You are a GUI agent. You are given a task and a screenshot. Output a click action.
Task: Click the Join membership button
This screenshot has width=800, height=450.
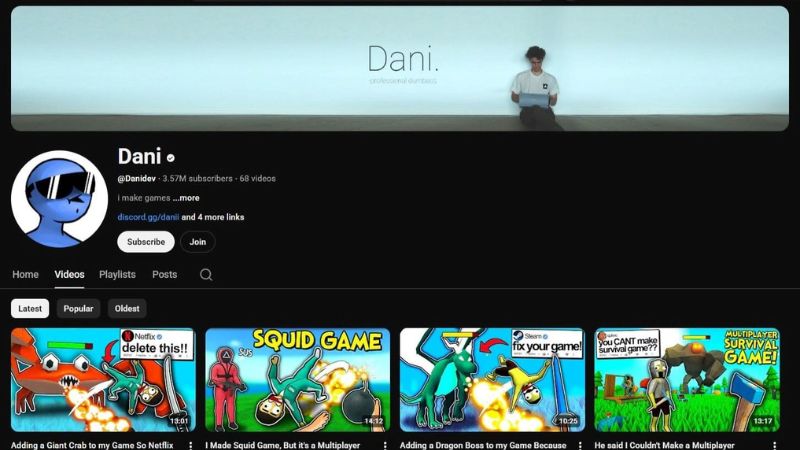[197, 242]
